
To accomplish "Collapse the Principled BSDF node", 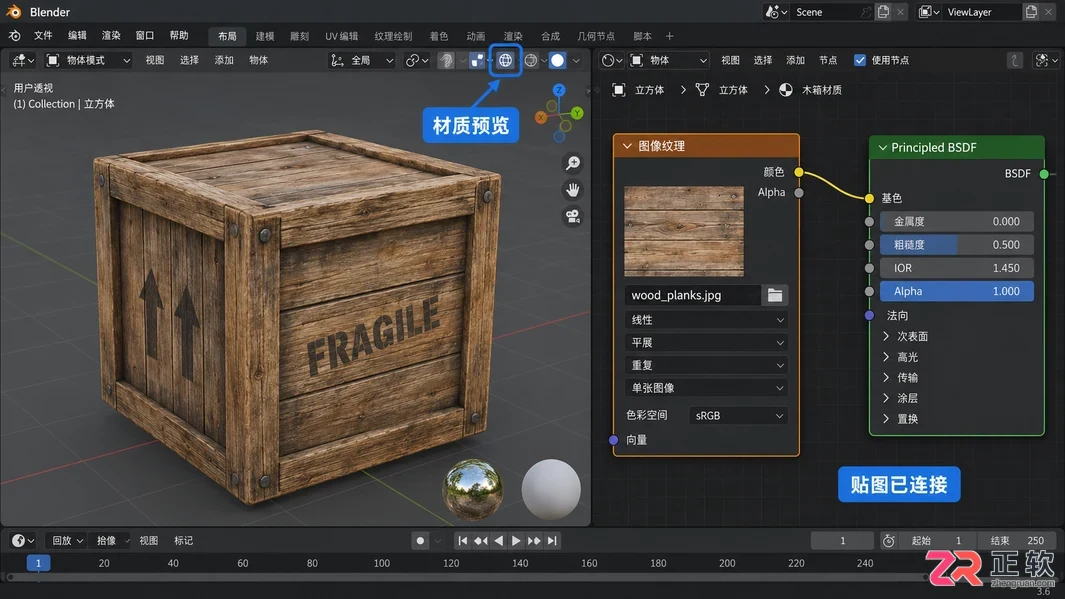I will (x=882, y=147).
